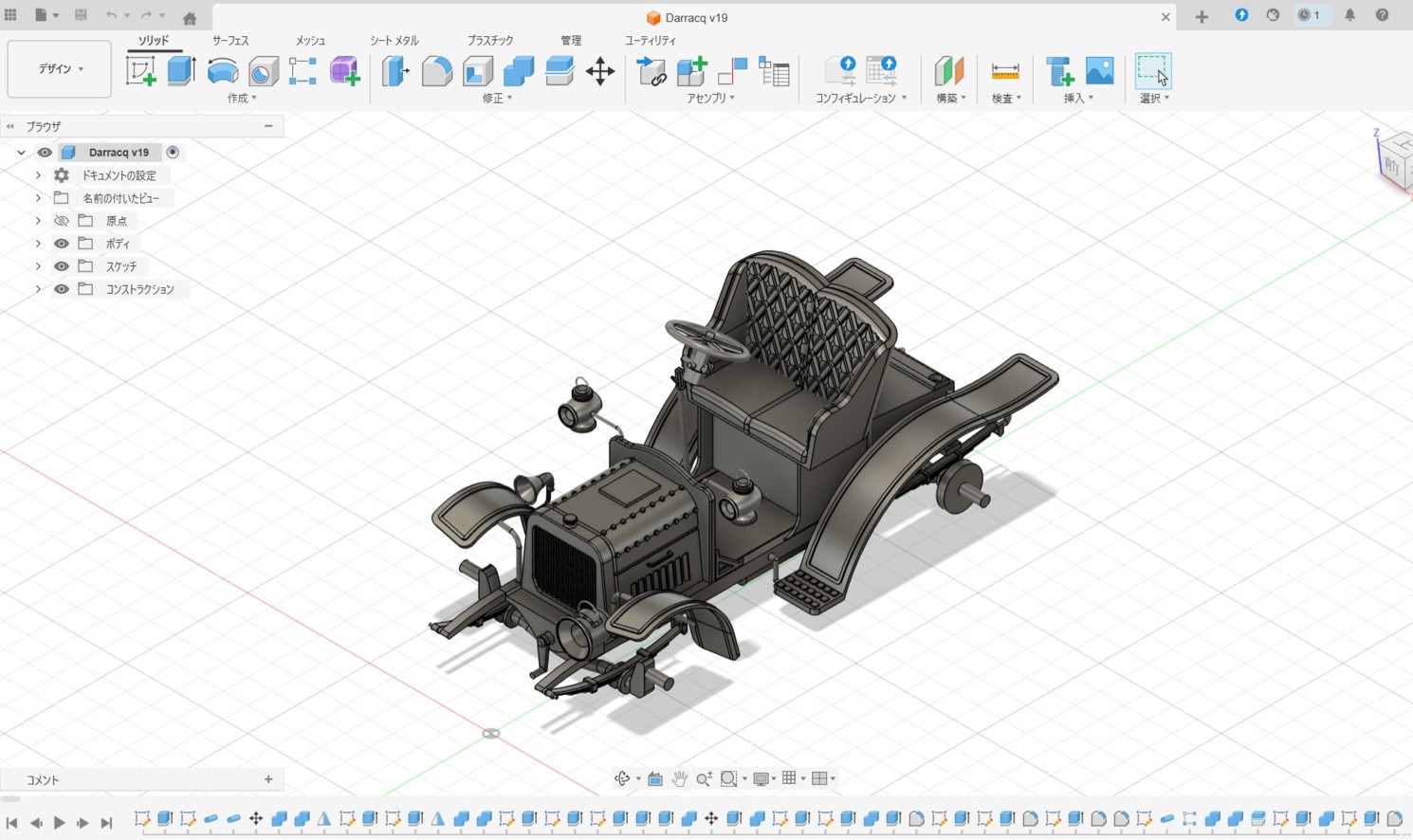Click the Insert Canvas image icon
This screenshot has height=840, width=1413.
(1099, 71)
